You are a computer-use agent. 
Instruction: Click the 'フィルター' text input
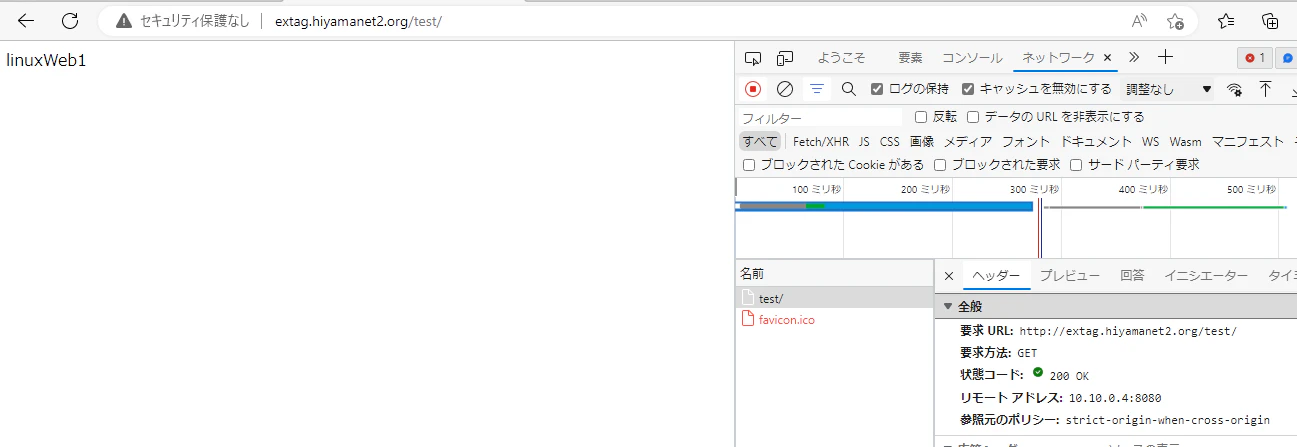820,118
